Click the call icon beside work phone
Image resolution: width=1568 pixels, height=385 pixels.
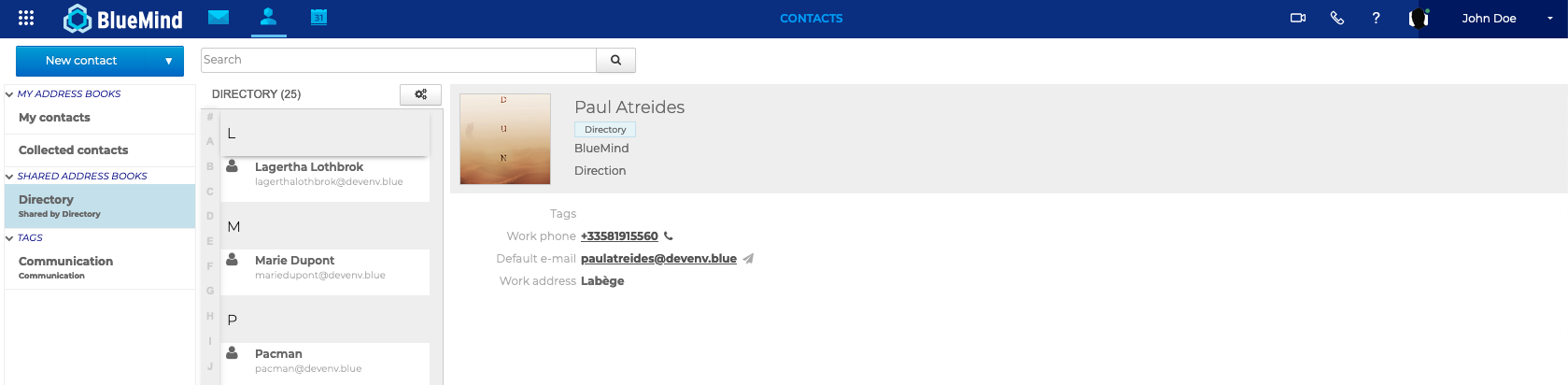pos(669,236)
